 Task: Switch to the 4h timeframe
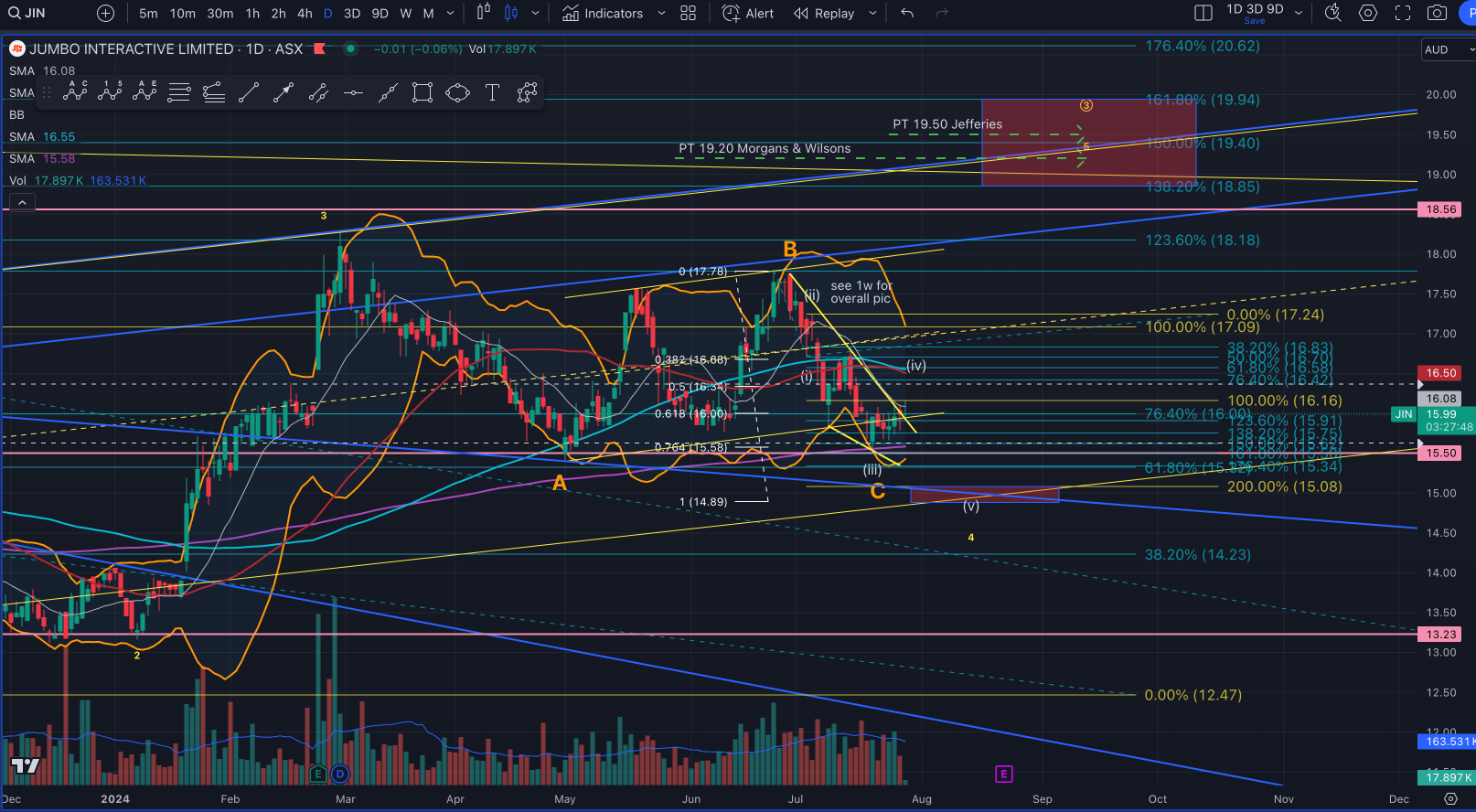click(x=305, y=13)
